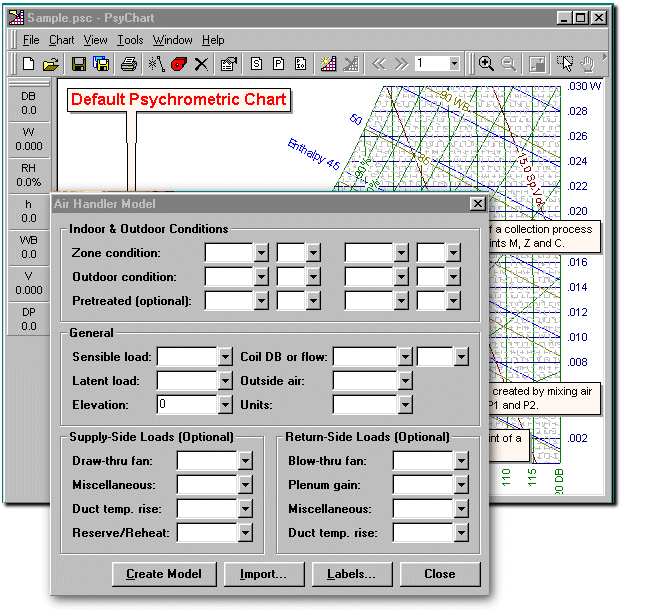Click the red tag toolbar icon

[178, 64]
